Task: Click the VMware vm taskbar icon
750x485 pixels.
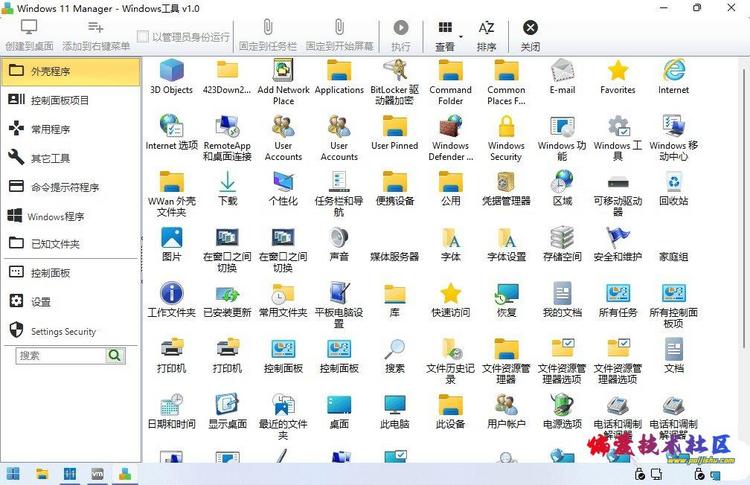Action: (98, 474)
